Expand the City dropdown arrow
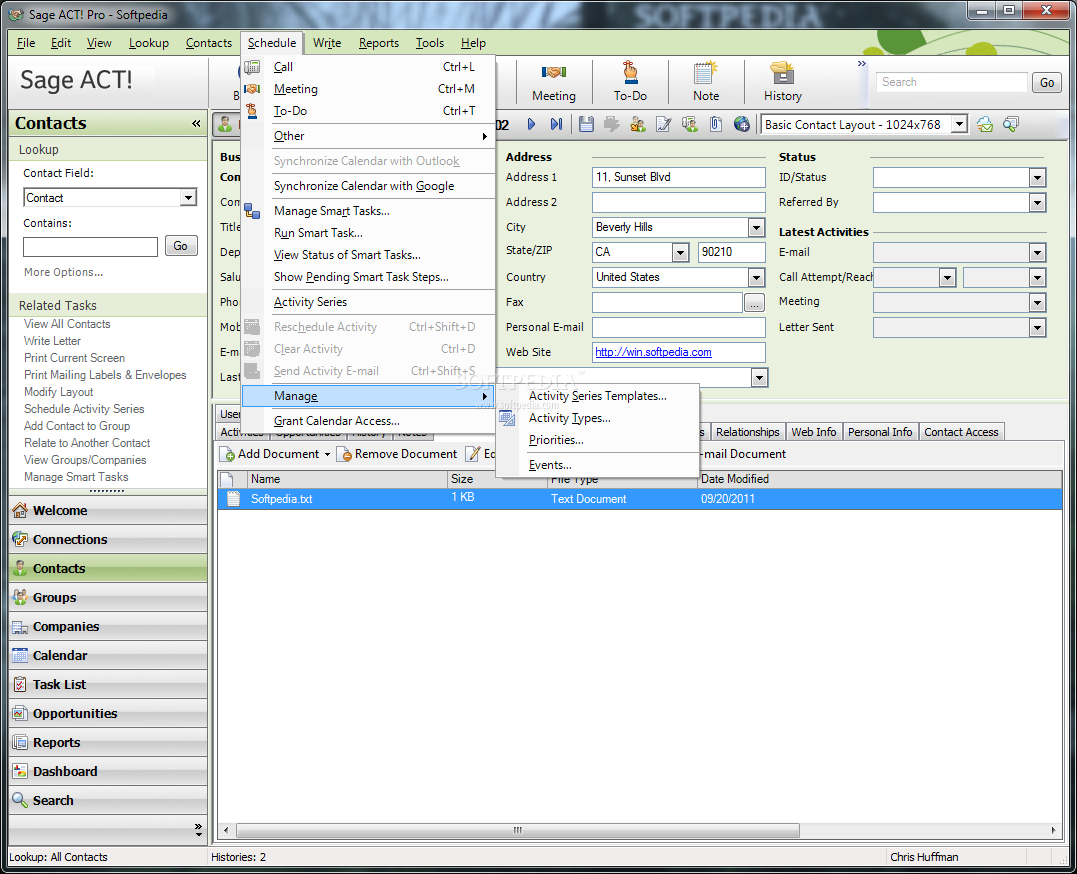The image size is (1077, 874). [x=756, y=227]
